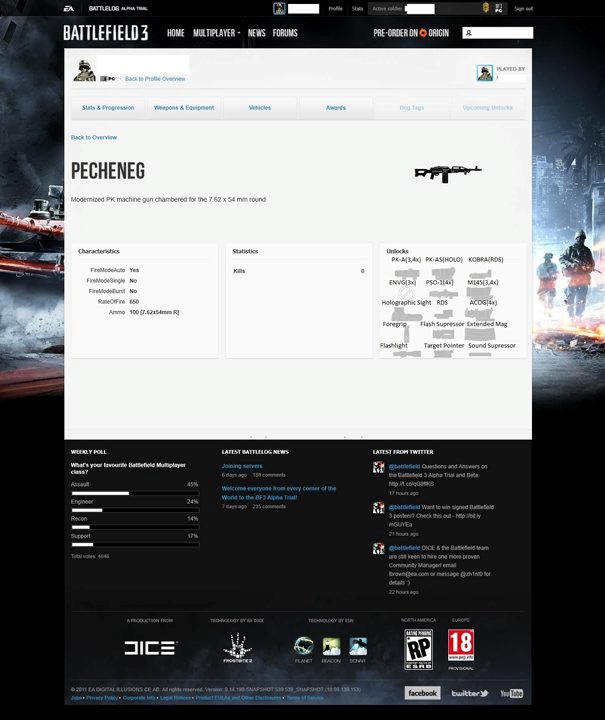
Task: Click the soldier avatar in the top bar
Action: (279, 8)
